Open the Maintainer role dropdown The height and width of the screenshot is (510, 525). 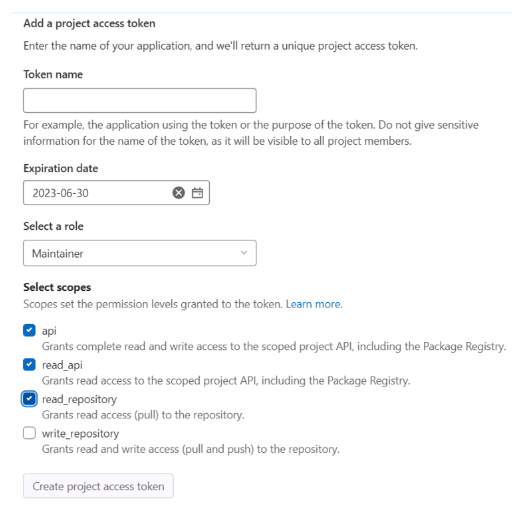click(140, 253)
